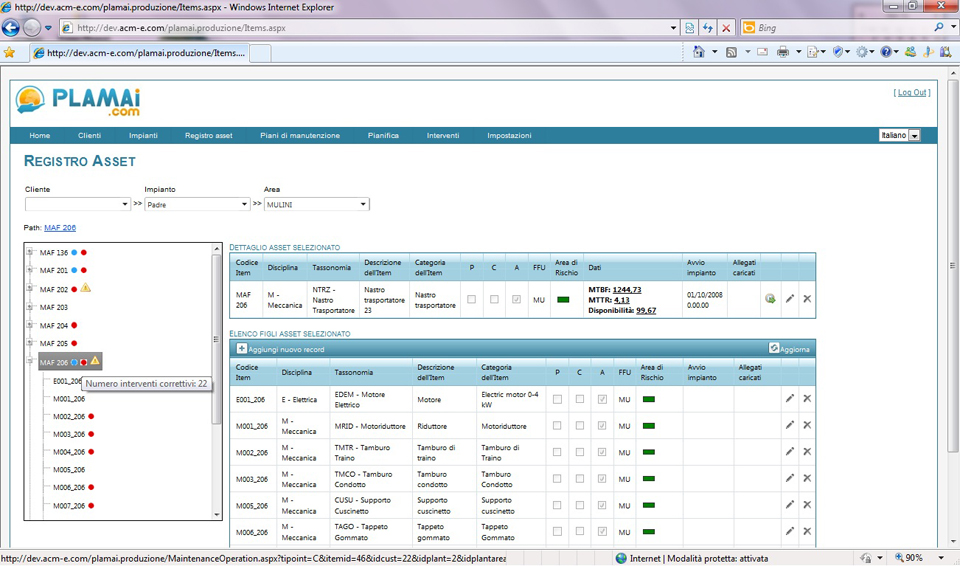The height and width of the screenshot is (566, 960).
Task: Click the Log Out link
Action: point(912,92)
